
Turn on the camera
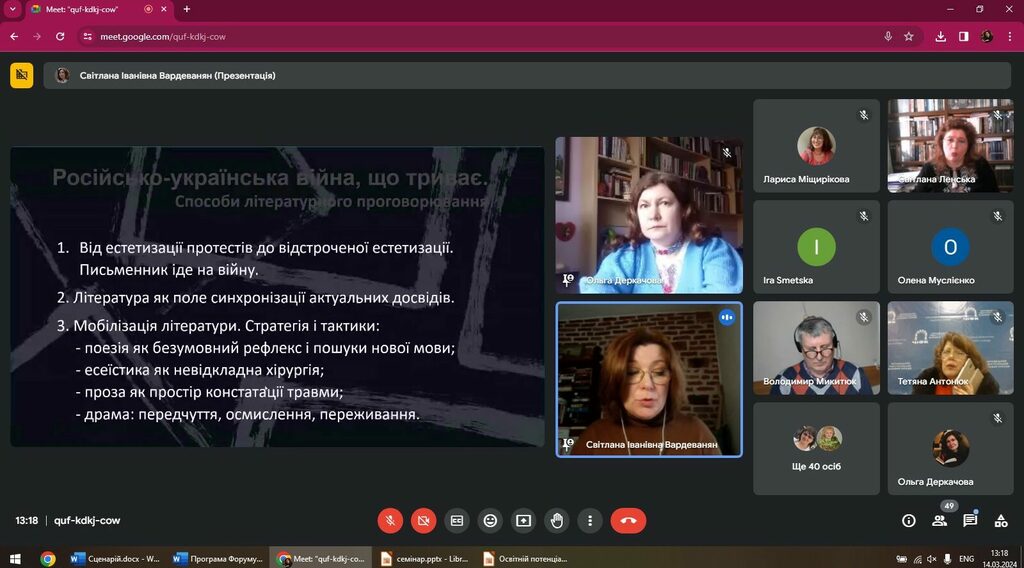423,520
